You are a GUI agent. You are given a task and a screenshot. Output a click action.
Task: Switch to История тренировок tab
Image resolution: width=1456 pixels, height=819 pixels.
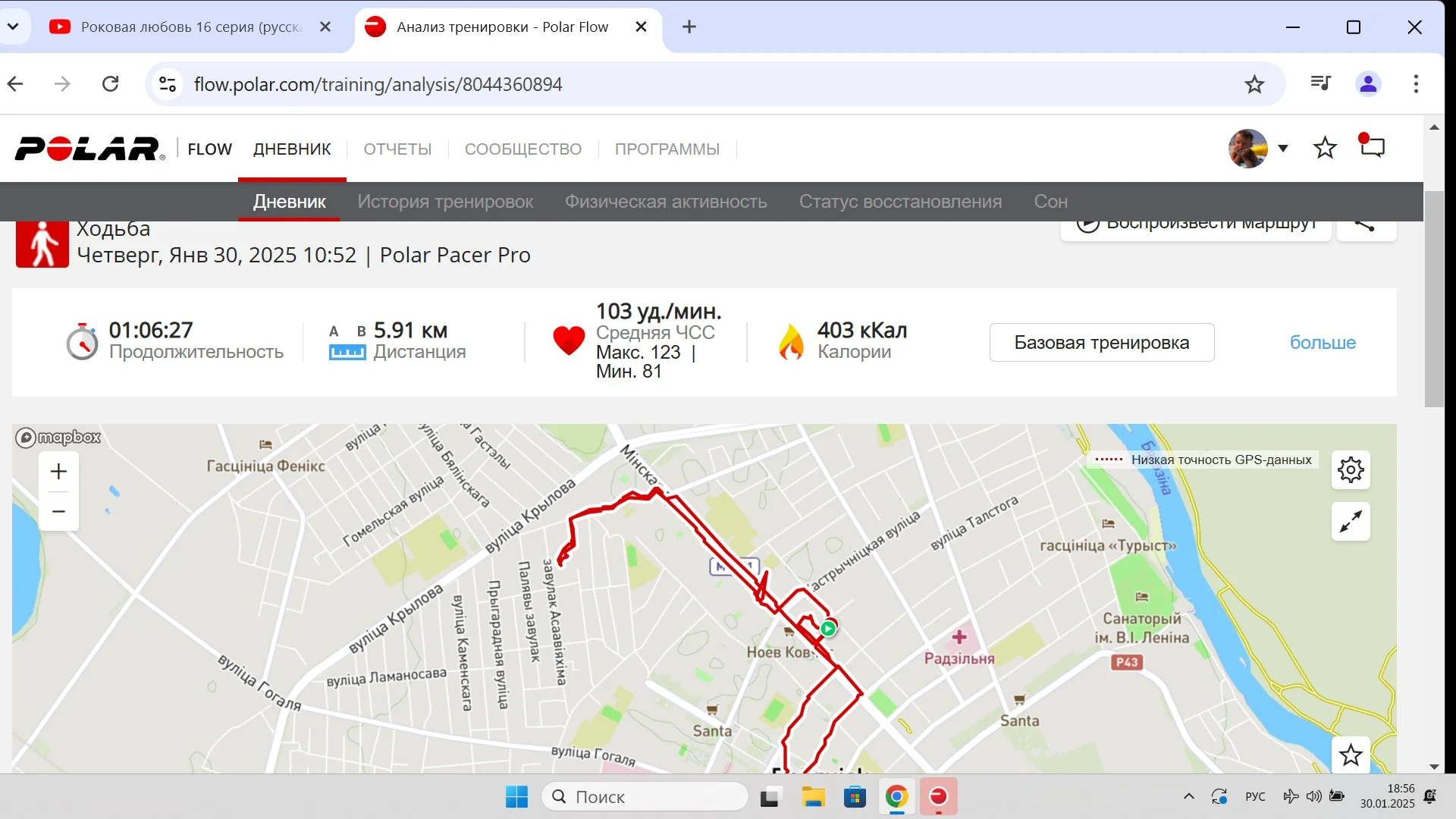click(445, 202)
